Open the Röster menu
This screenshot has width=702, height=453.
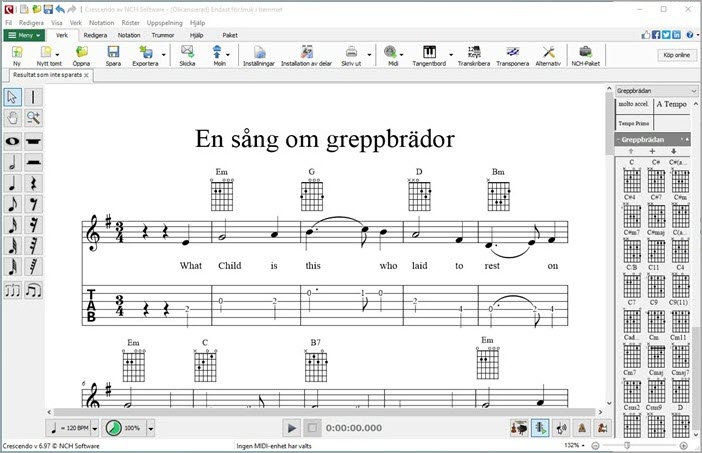click(130, 23)
